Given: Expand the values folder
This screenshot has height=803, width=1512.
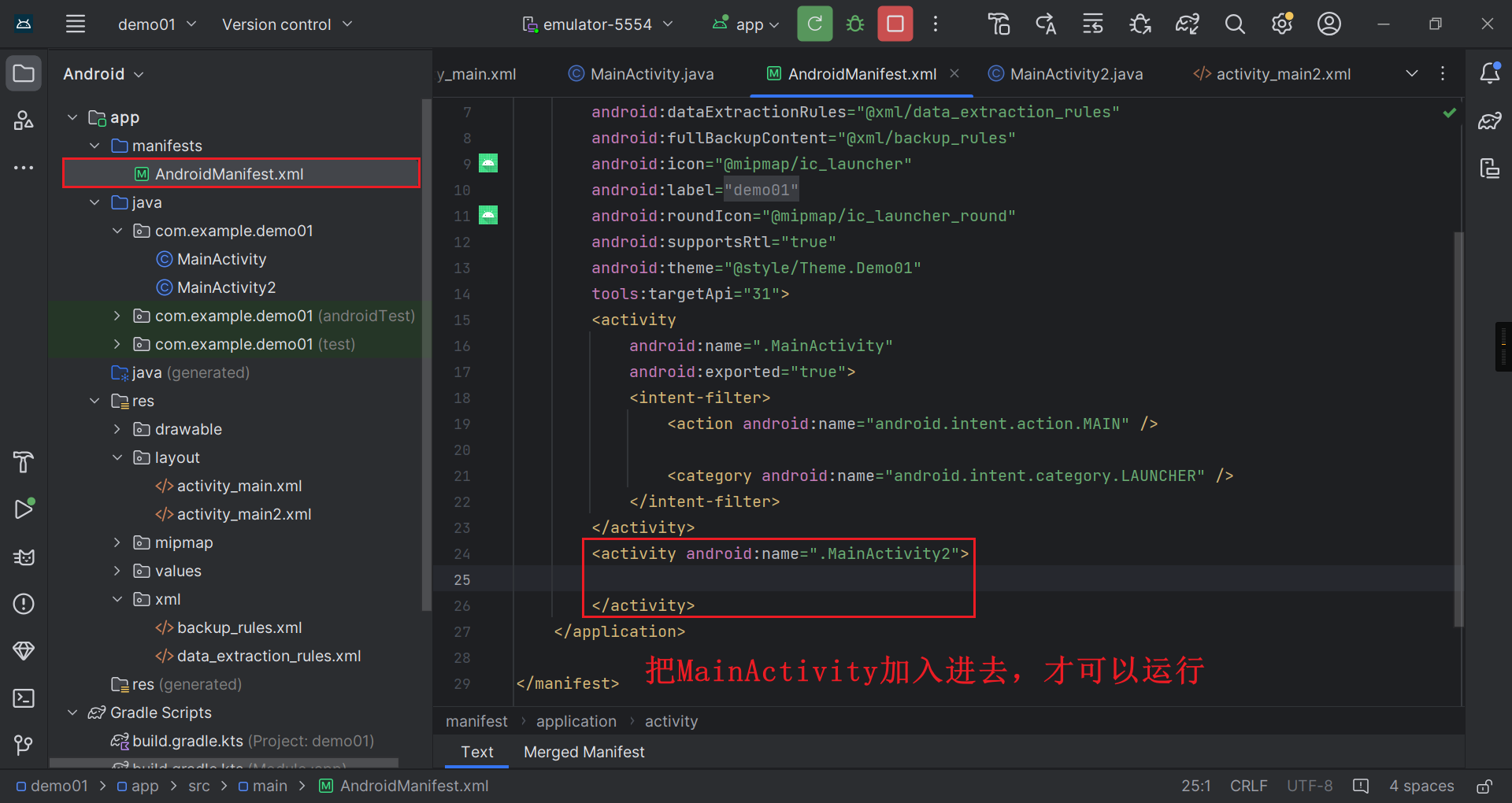Looking at the screenshot, I should (x=117, y=571).
